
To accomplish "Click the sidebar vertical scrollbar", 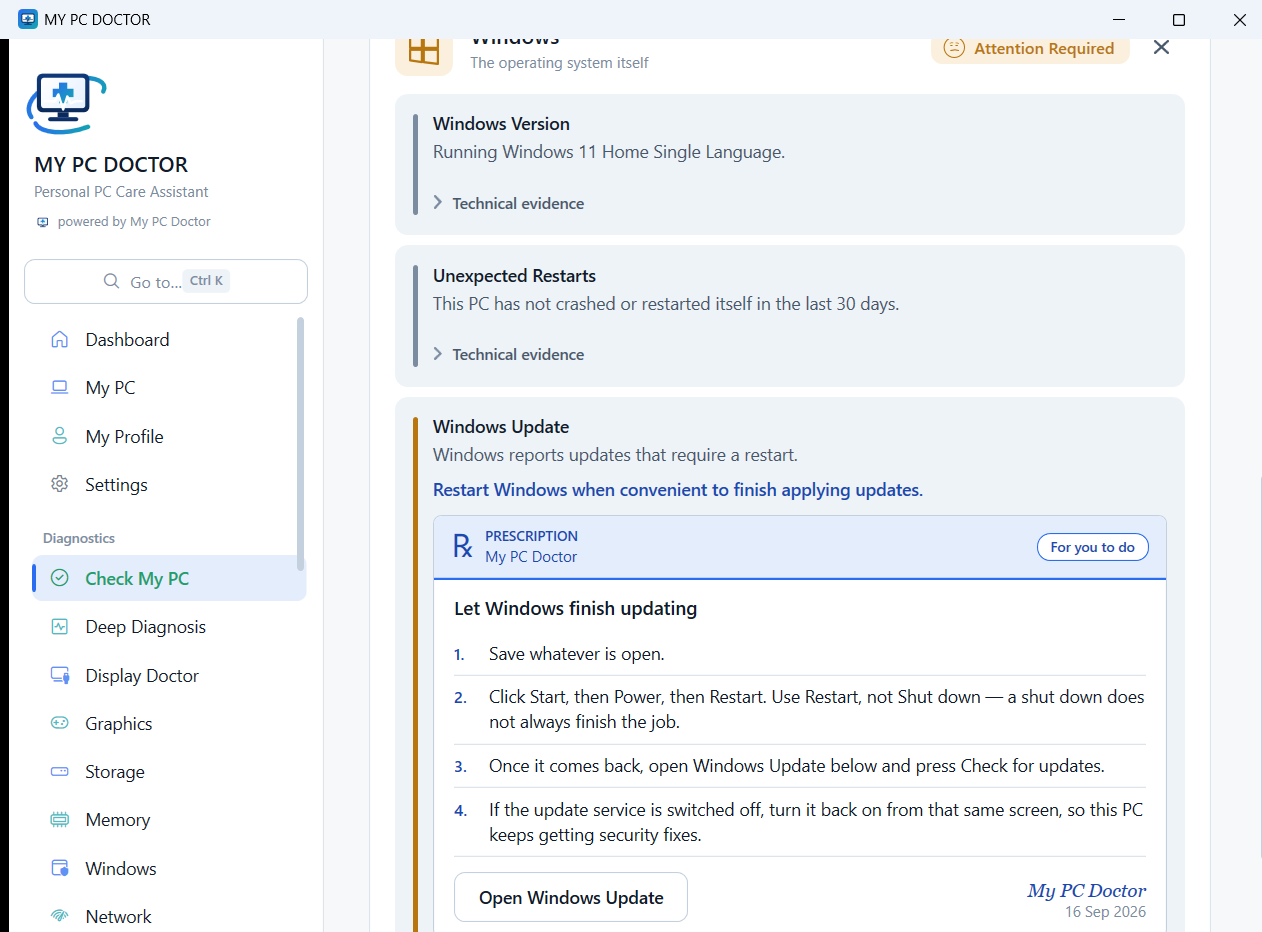I will [300, 444].
